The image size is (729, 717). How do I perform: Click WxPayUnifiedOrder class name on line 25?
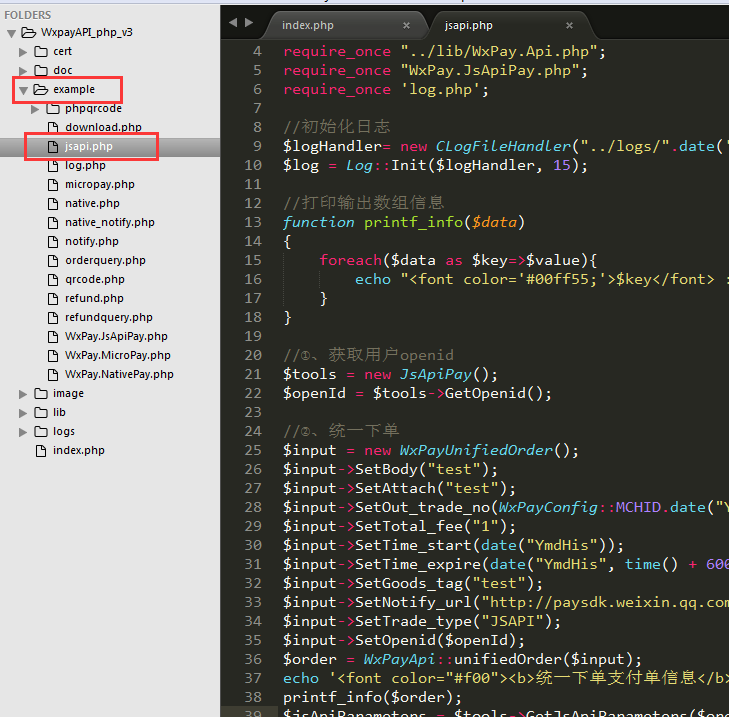tap(477, 451)
